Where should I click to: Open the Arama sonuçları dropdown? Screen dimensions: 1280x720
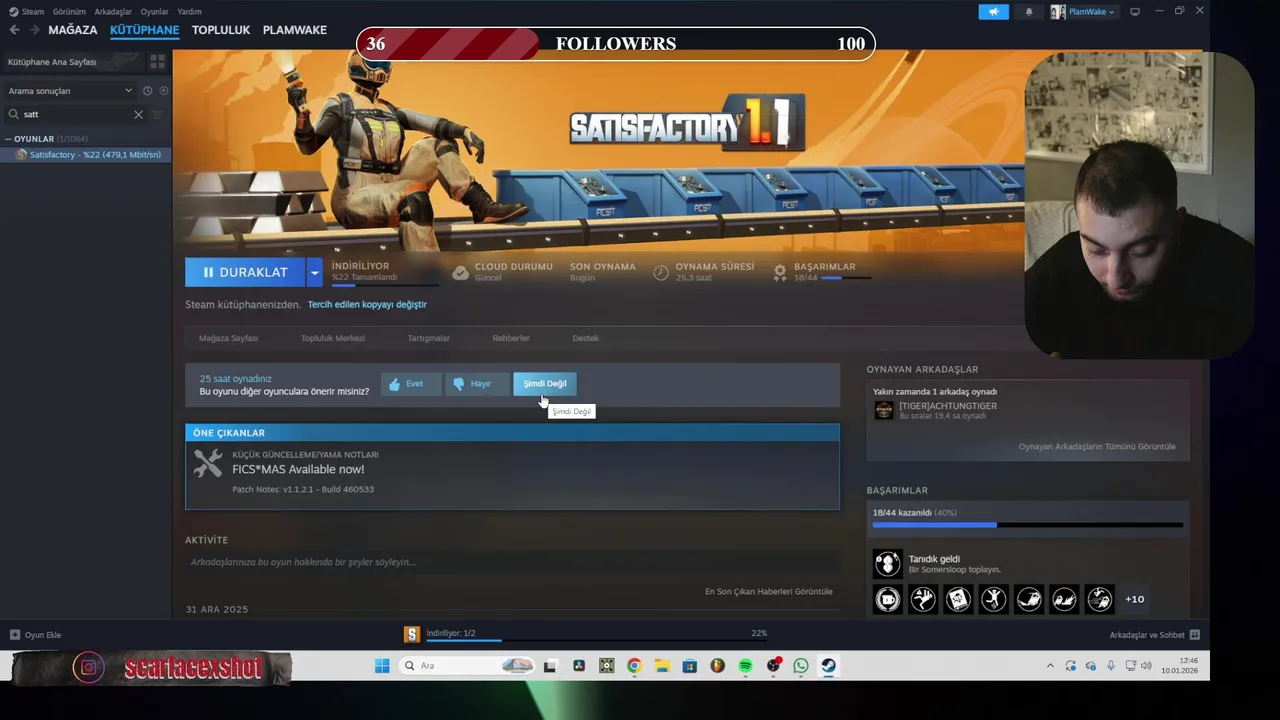70,91
